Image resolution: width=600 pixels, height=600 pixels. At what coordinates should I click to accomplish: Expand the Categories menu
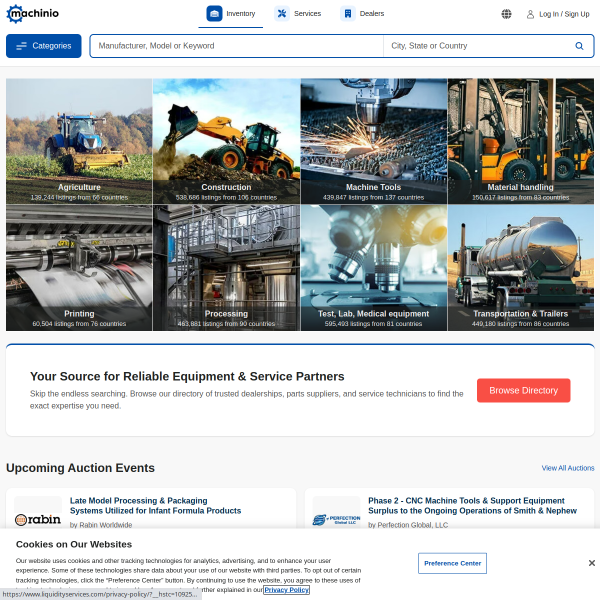[x=44, y=46]
